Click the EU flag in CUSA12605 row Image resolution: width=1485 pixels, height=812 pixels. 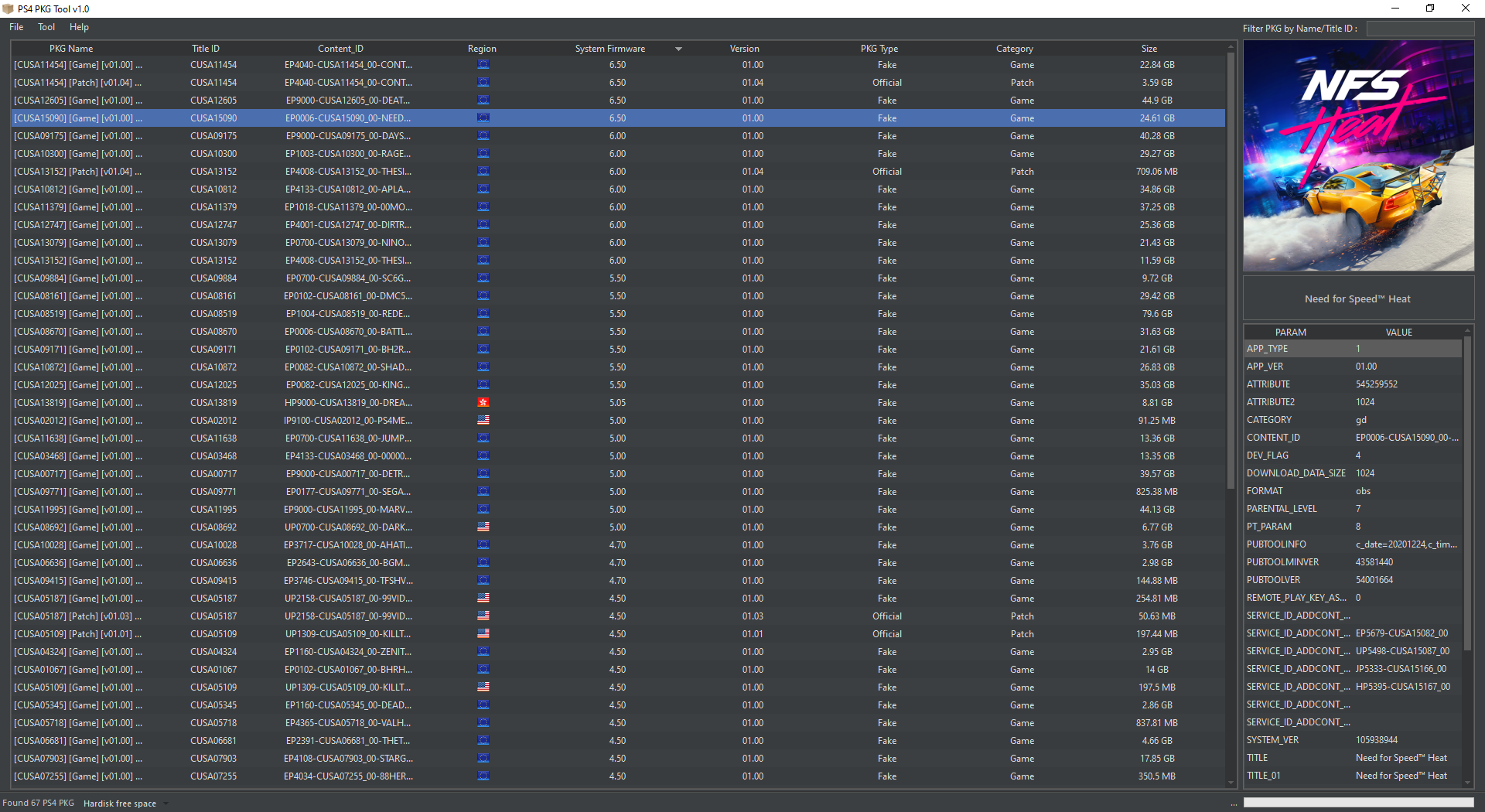click(483, 101)
